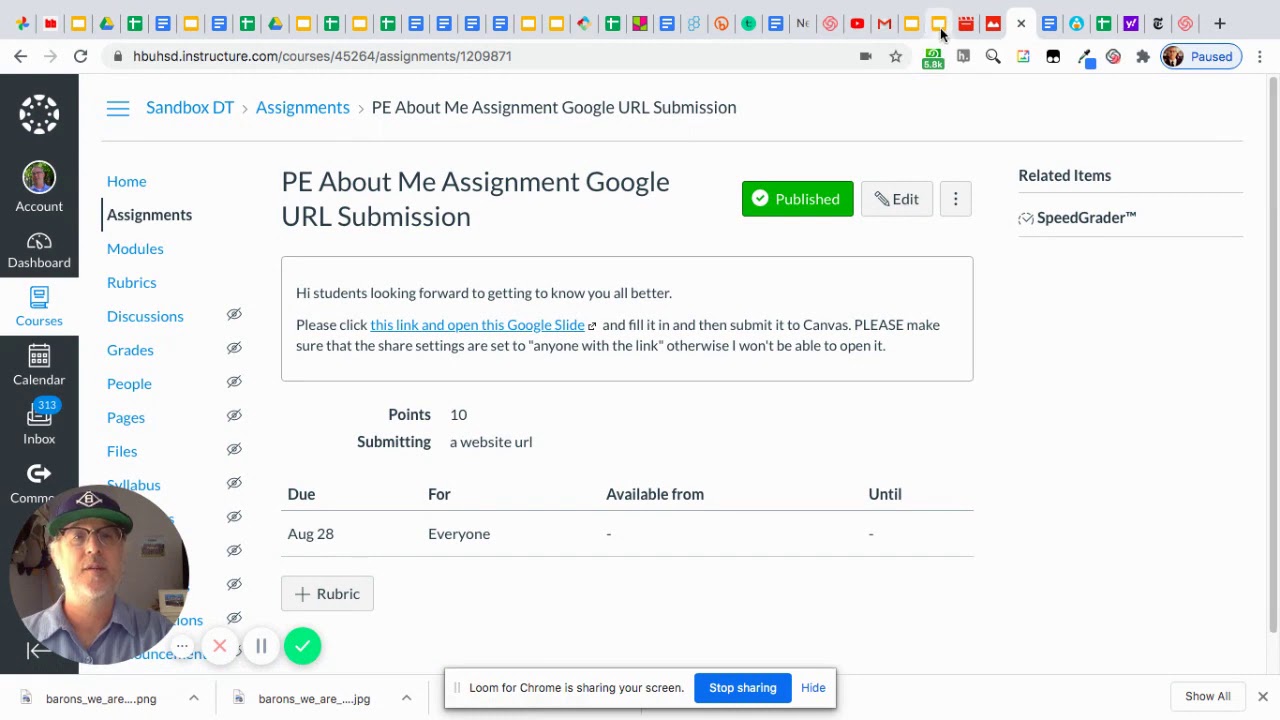Click the hidden-eye icon beside Grades
The height and width of the screenshot is (720, 1280).
[x=234, y=348]
